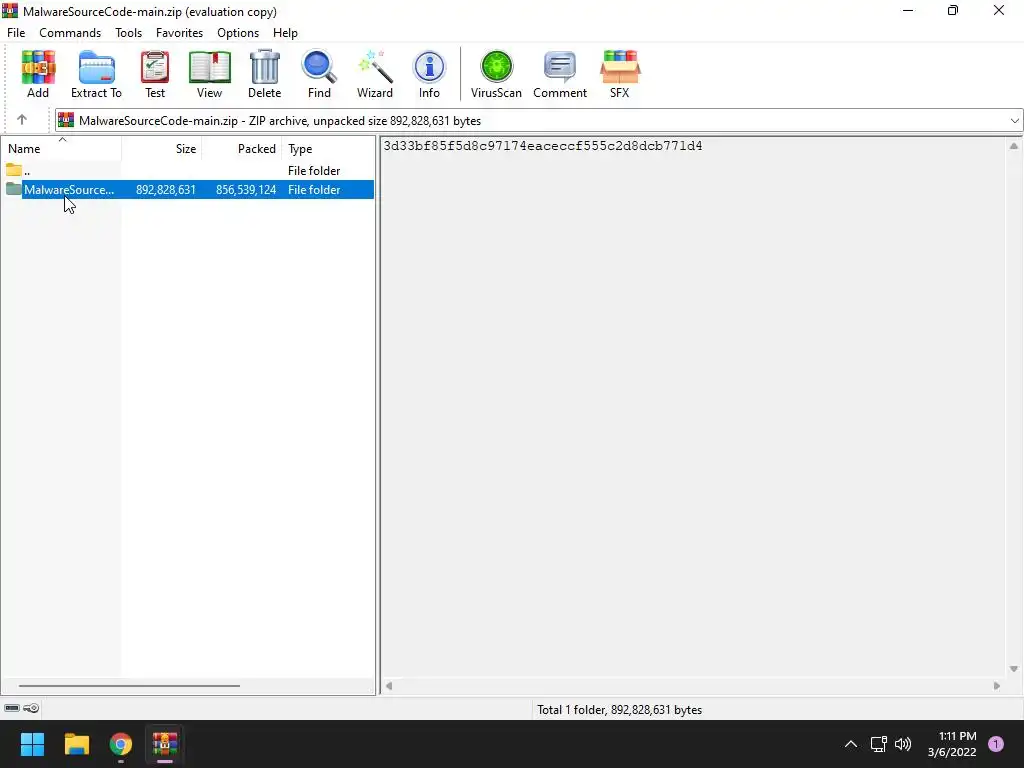1024x768 pixels.
Task: Click comment pane scroll up arrow
Action: click(1014, 146)
